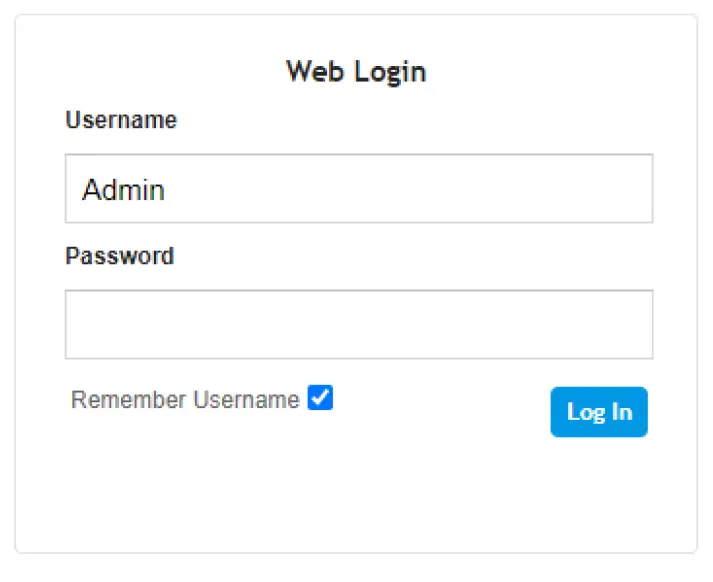Click the right end of the Password field
The image size is (713, 582).
(630, 324)
